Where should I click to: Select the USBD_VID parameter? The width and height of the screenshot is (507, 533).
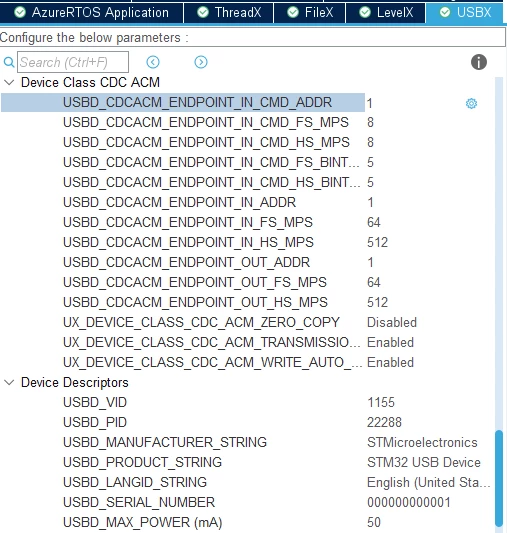click(95, 403)
